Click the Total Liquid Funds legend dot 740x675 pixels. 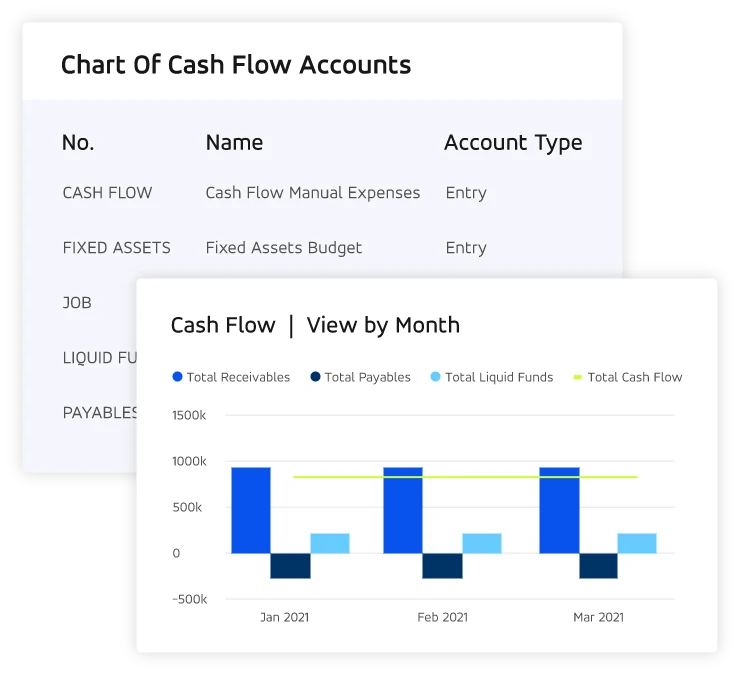tap(436, 377)
